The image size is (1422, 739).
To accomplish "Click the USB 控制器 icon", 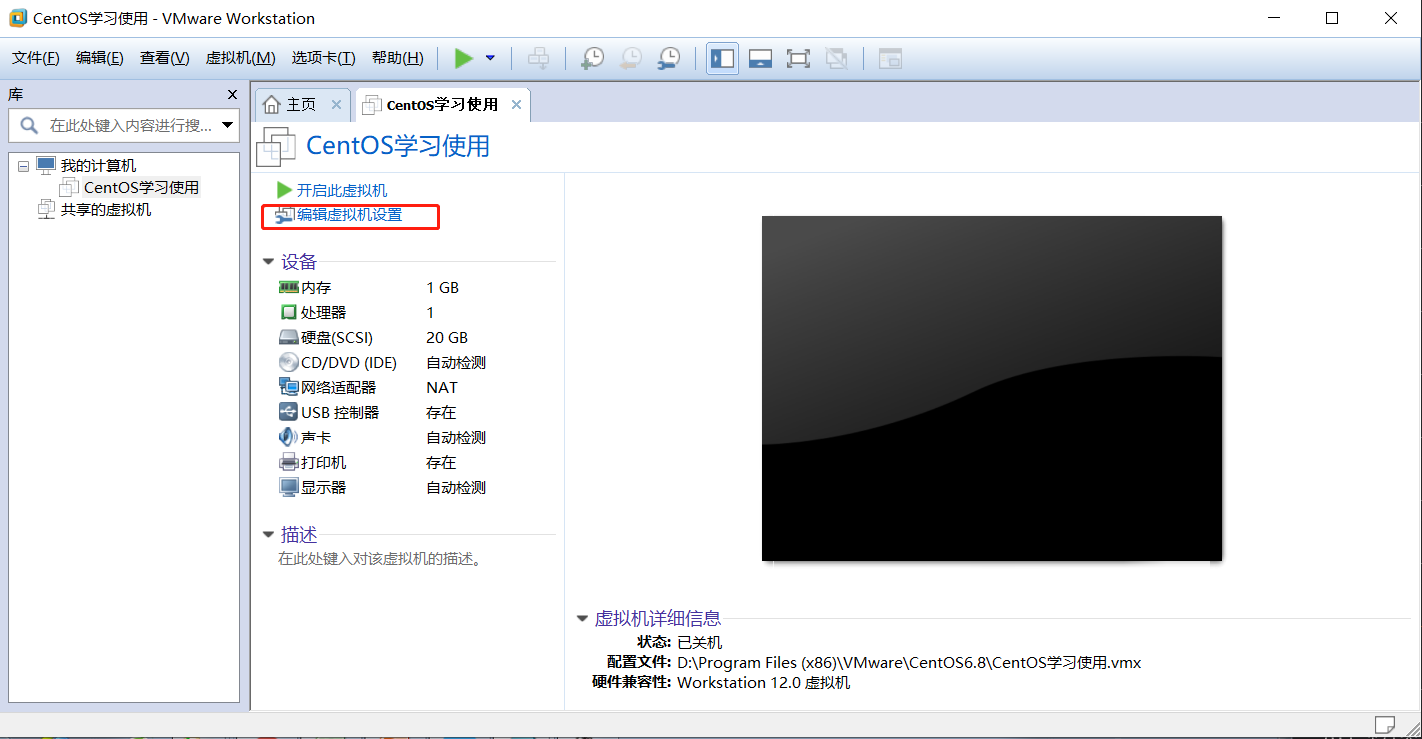I will click(289, 412).
